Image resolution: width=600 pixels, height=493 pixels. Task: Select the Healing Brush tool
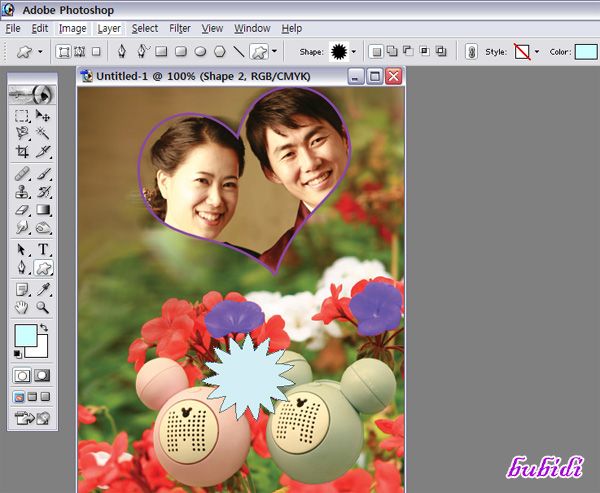click(x=22, y=173)
